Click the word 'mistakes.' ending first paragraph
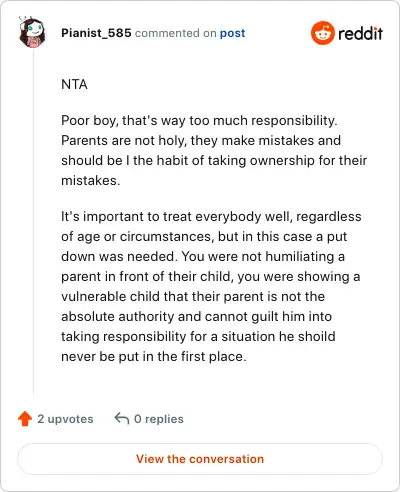The width and height of the screenshot is (400, 492). point(91,181)
